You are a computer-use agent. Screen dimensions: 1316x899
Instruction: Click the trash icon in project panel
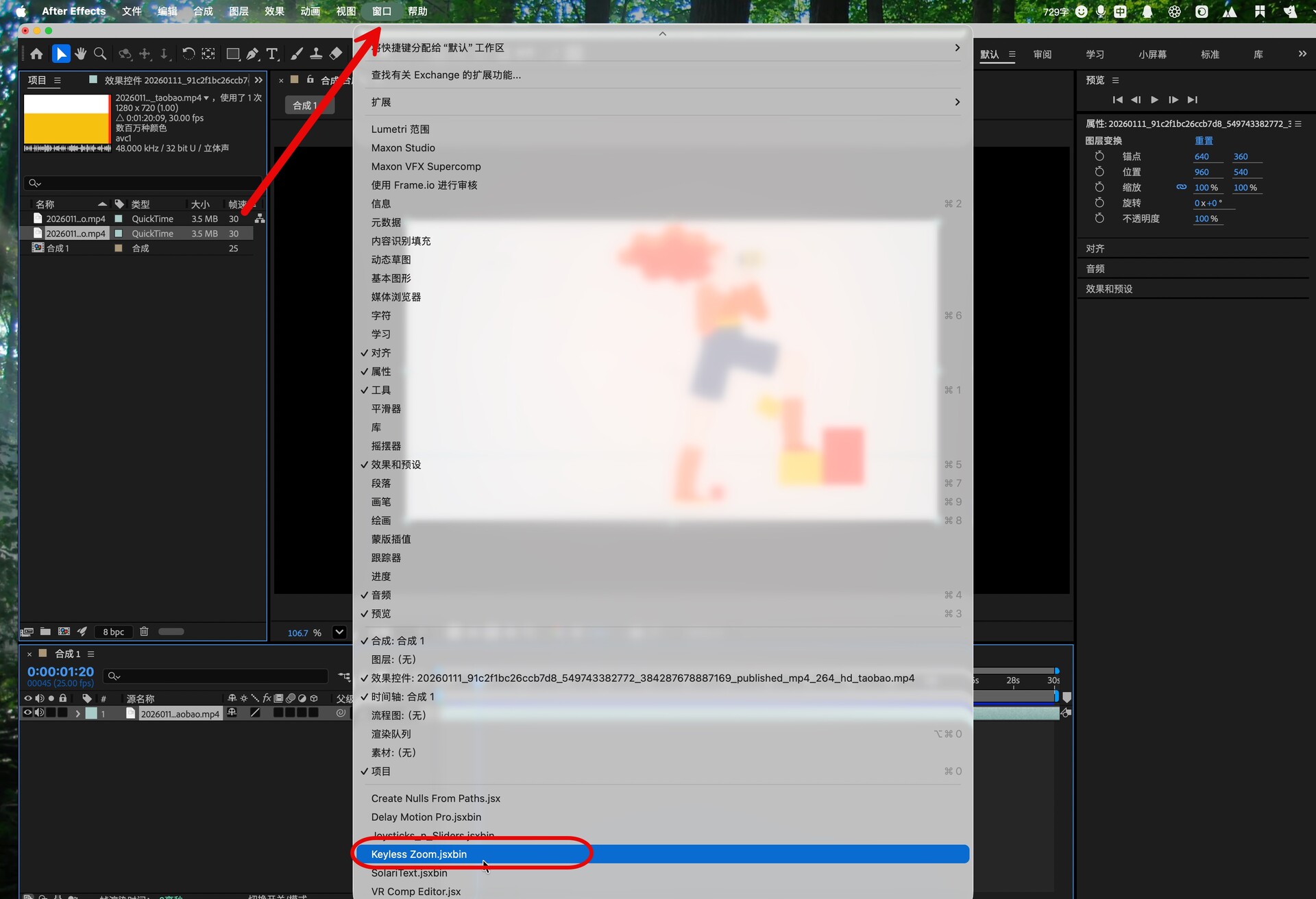[x=144, y=632]
